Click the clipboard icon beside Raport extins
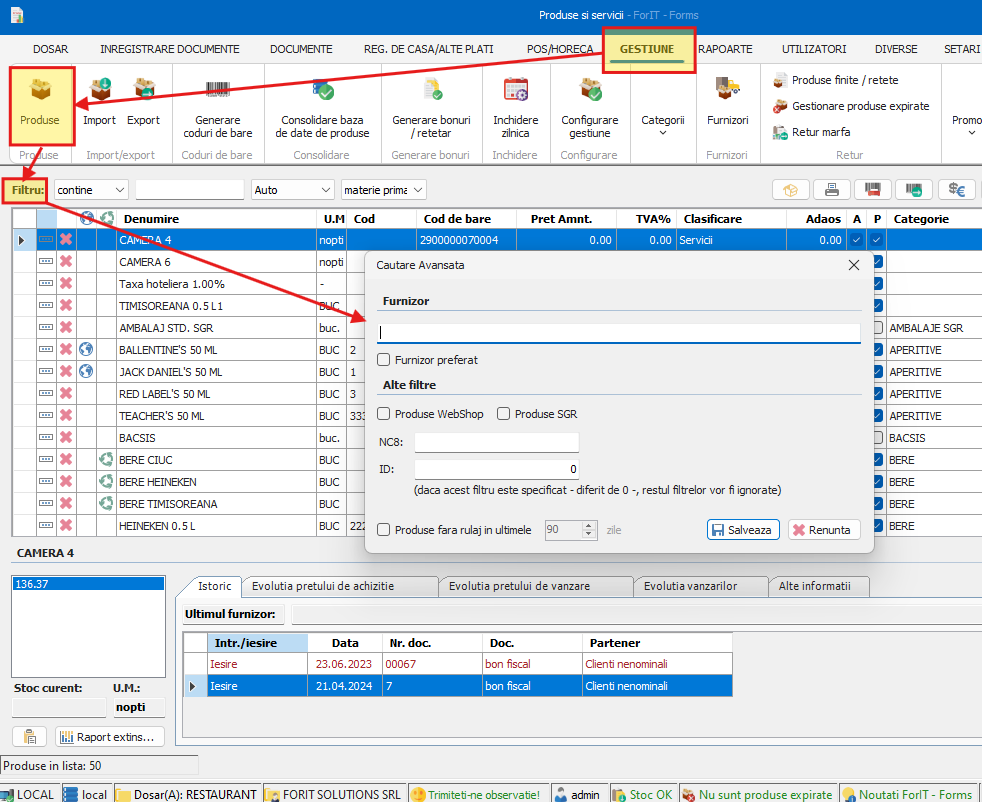This screenshot has height=802, width=982. (x=29, y=737)
